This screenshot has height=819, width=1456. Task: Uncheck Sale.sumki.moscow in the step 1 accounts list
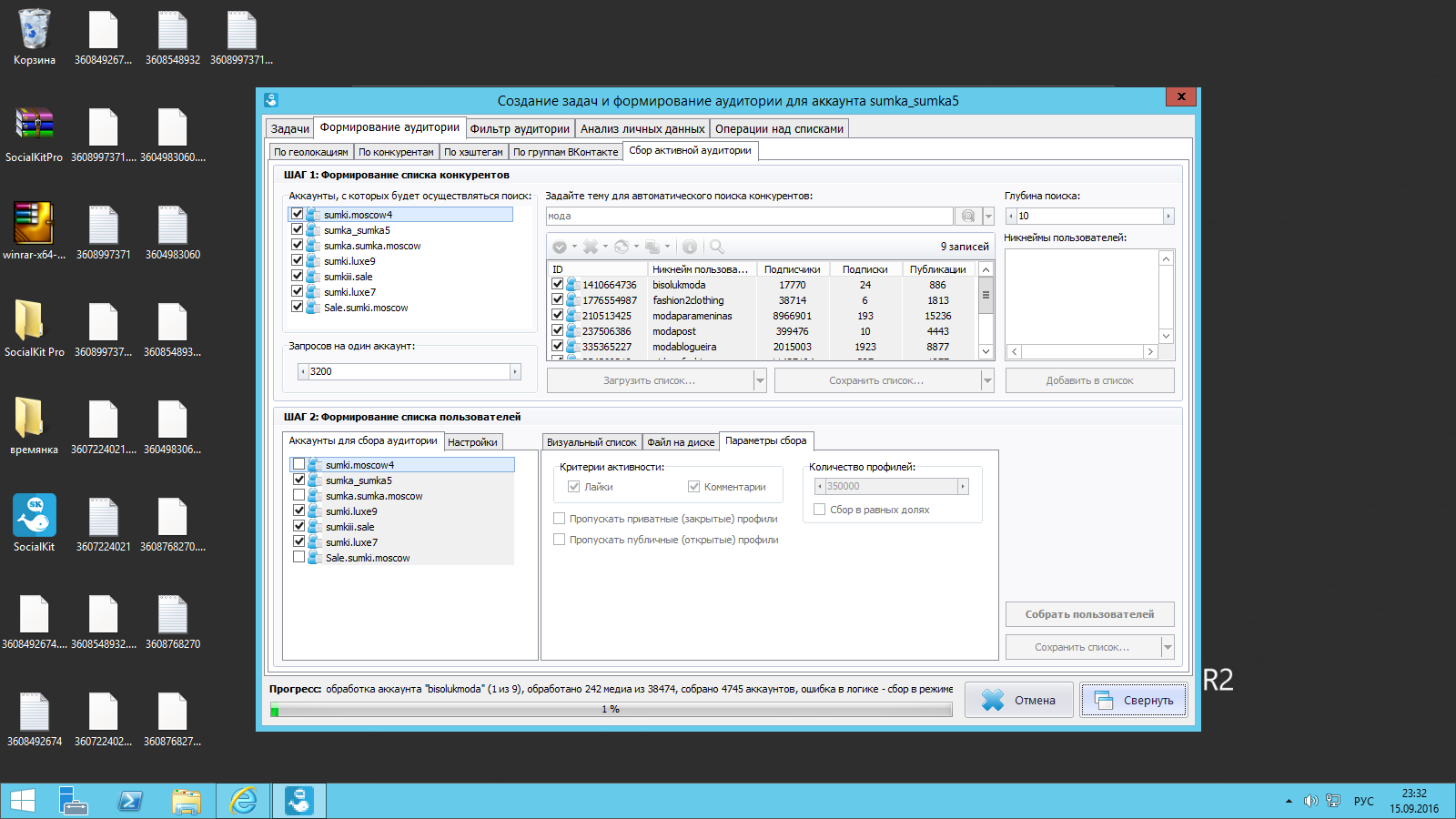297,307
